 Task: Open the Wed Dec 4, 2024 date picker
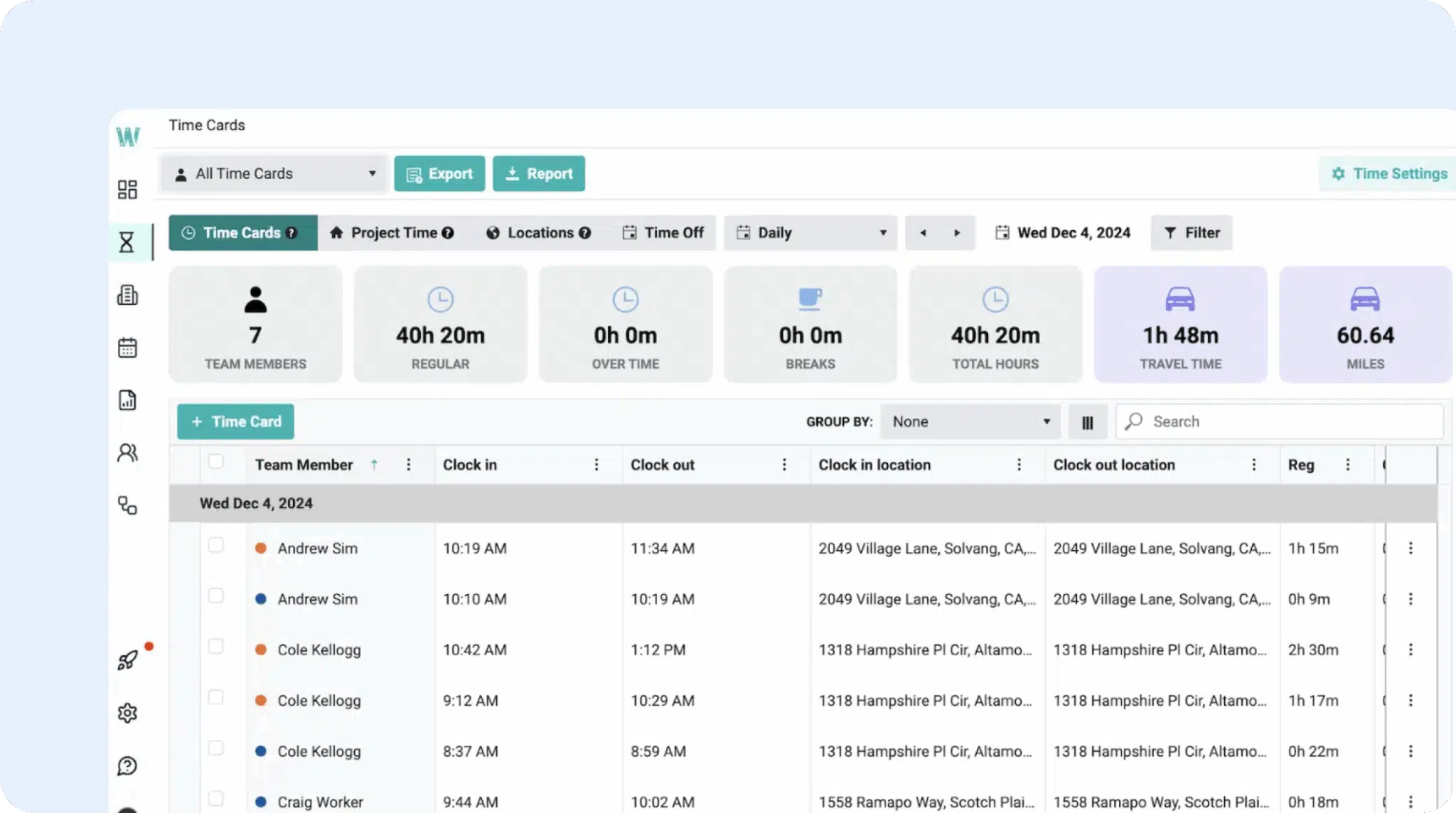pyautogui.click(x=1063, y=233)
